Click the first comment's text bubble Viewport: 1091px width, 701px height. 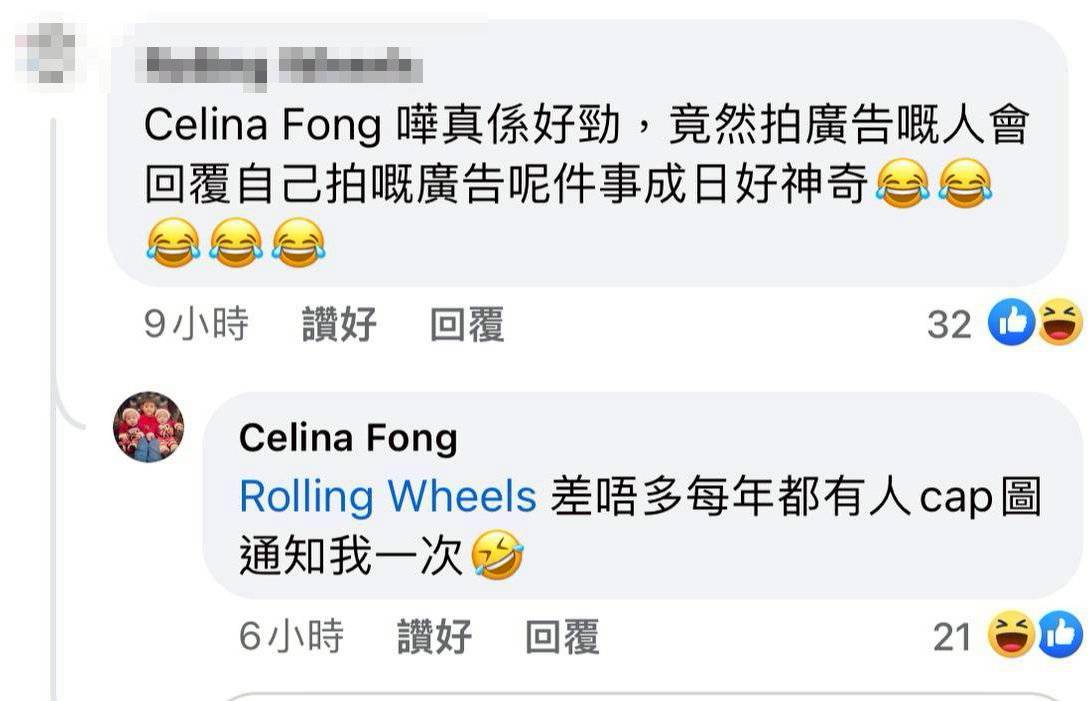(x=600, y=200)
